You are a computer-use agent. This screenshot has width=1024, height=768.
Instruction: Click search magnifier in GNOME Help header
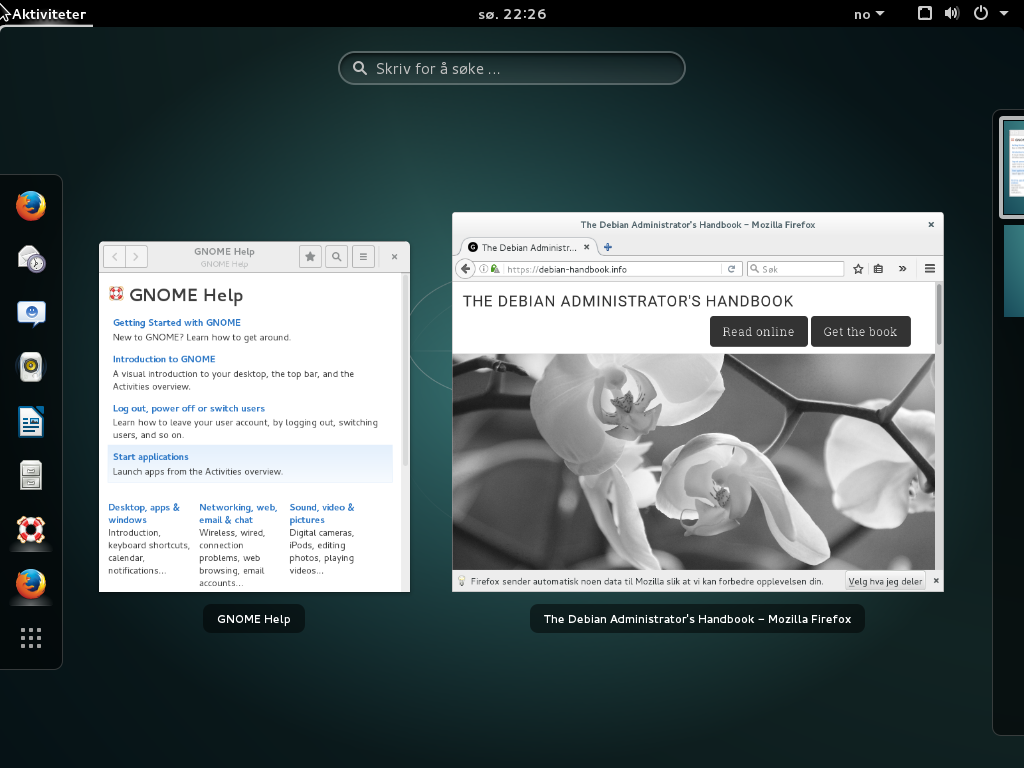coord(336,257)
